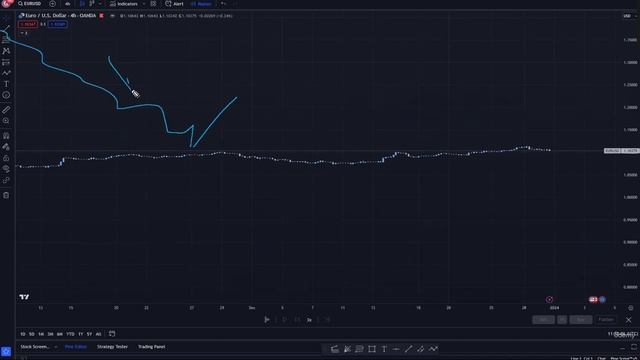640x360 pixels.
Task: Select the ruler measure tool
Action: 6,109
